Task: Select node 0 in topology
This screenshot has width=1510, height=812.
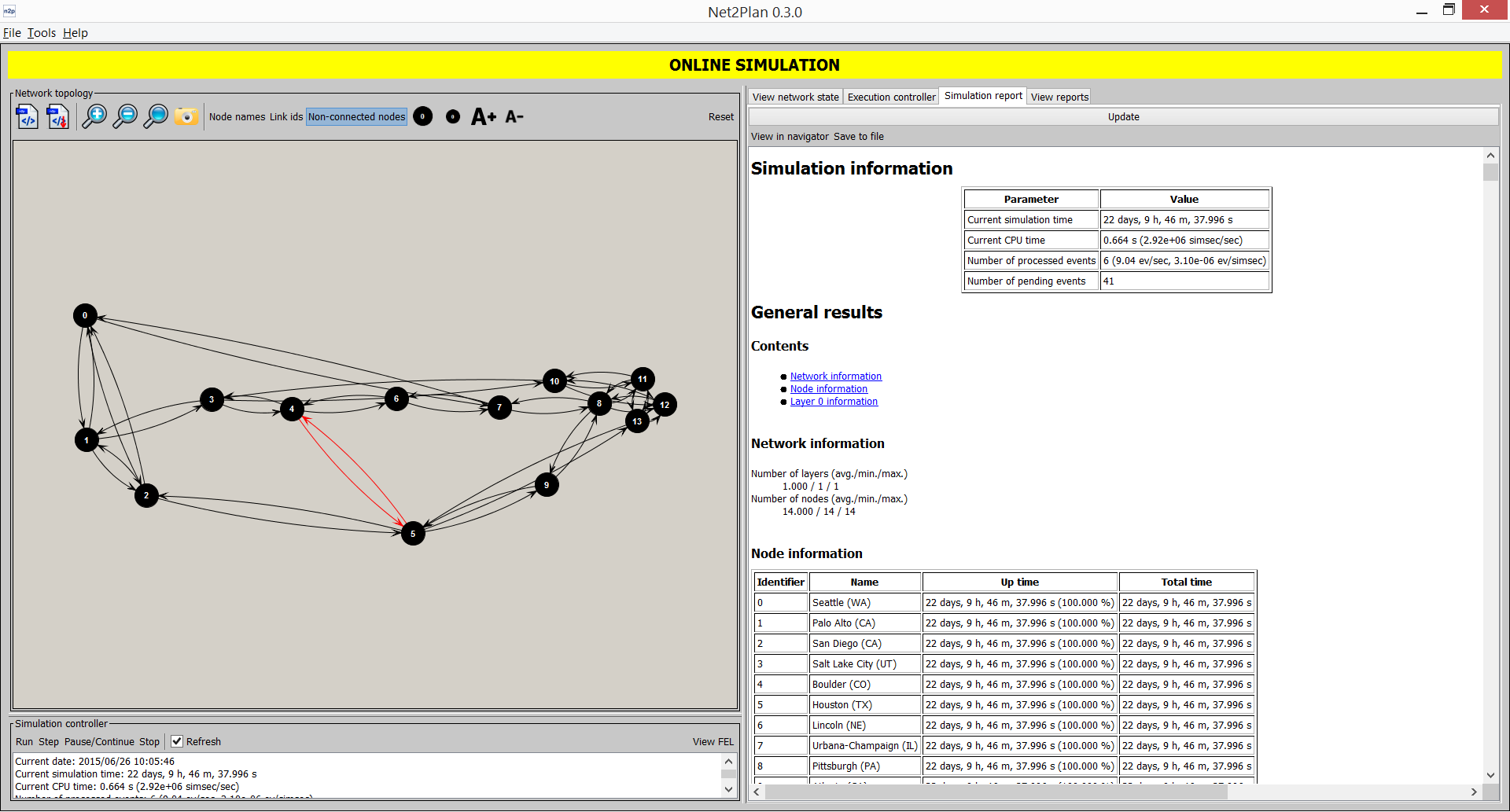Action: 85,315
